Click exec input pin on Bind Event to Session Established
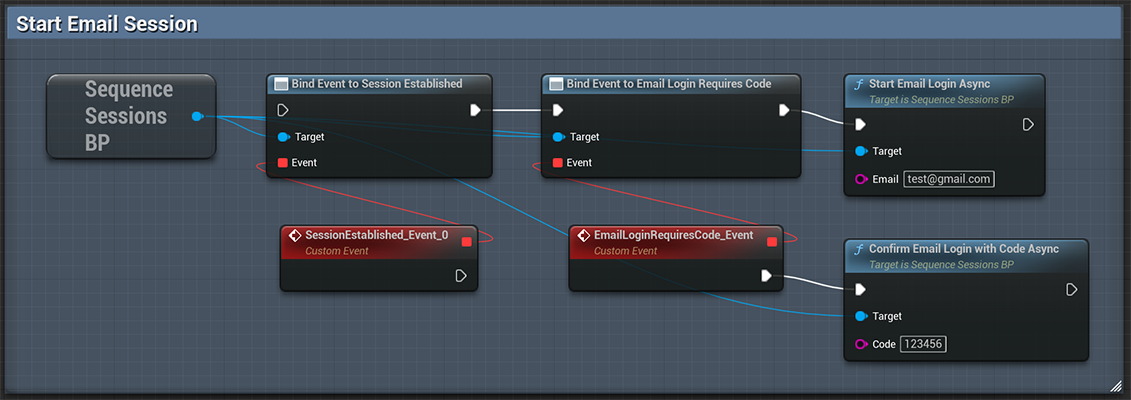Screen dimensions: 1131x400 point(283,110)
